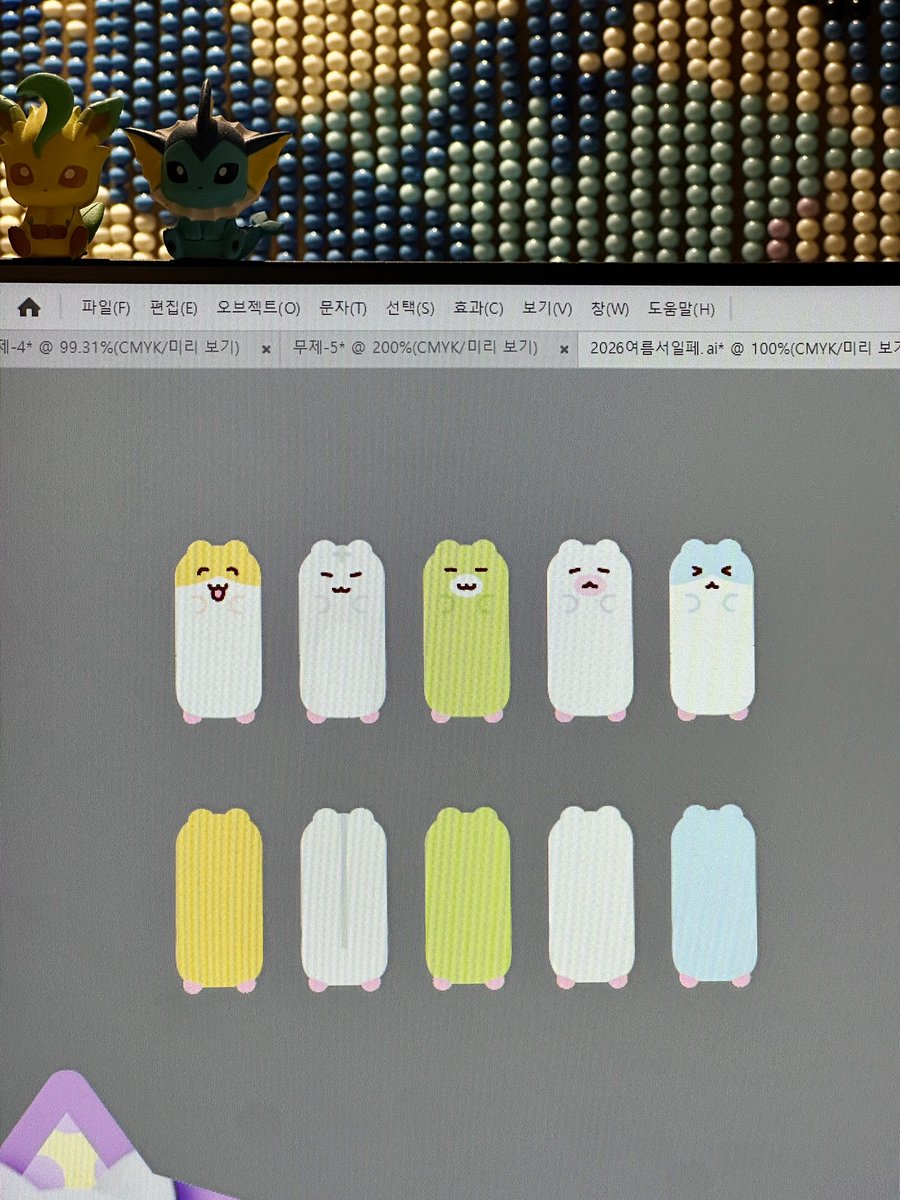900x1200 pixels.
Task: Select the yellow-headed laughing hamster artwork
Action: click(218, 631)
